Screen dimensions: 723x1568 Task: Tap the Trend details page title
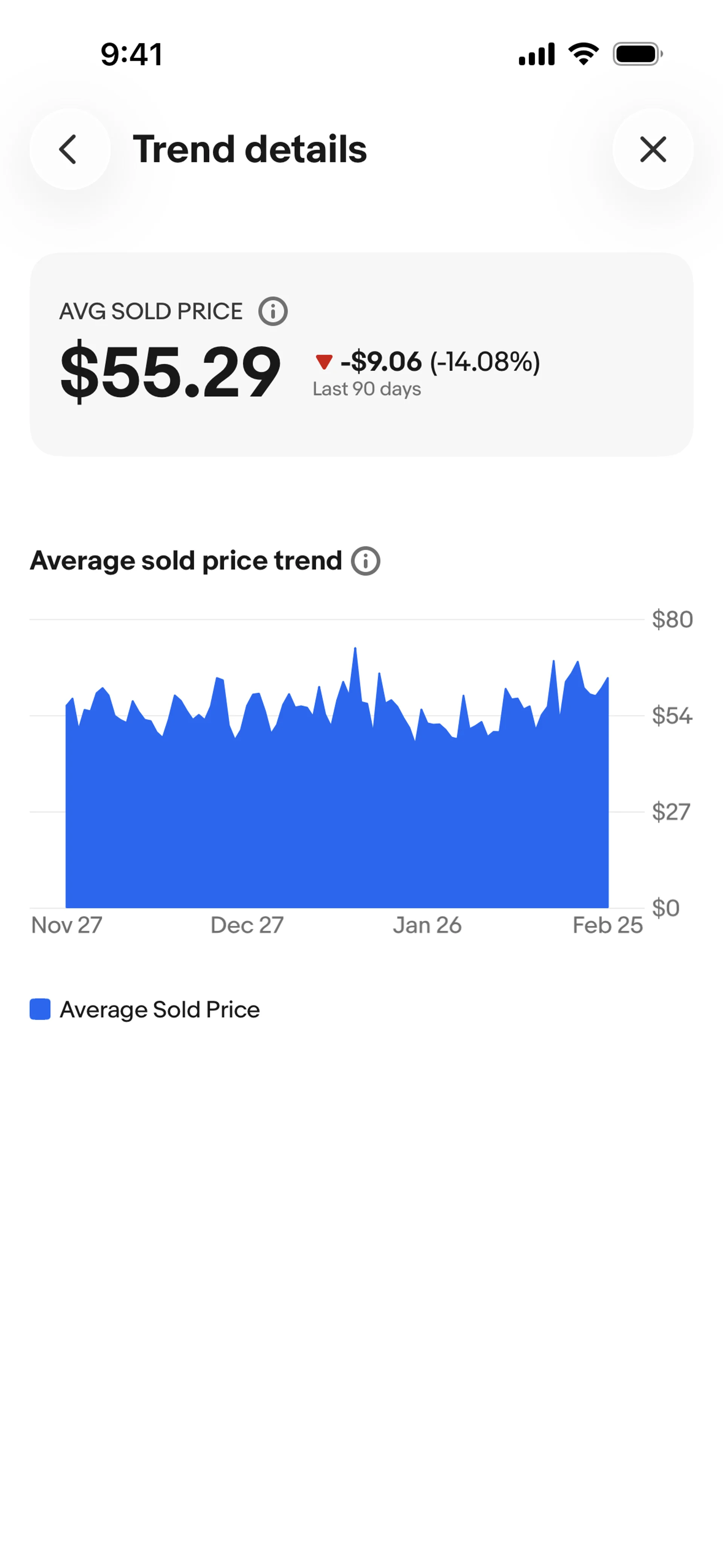(250, 149)
